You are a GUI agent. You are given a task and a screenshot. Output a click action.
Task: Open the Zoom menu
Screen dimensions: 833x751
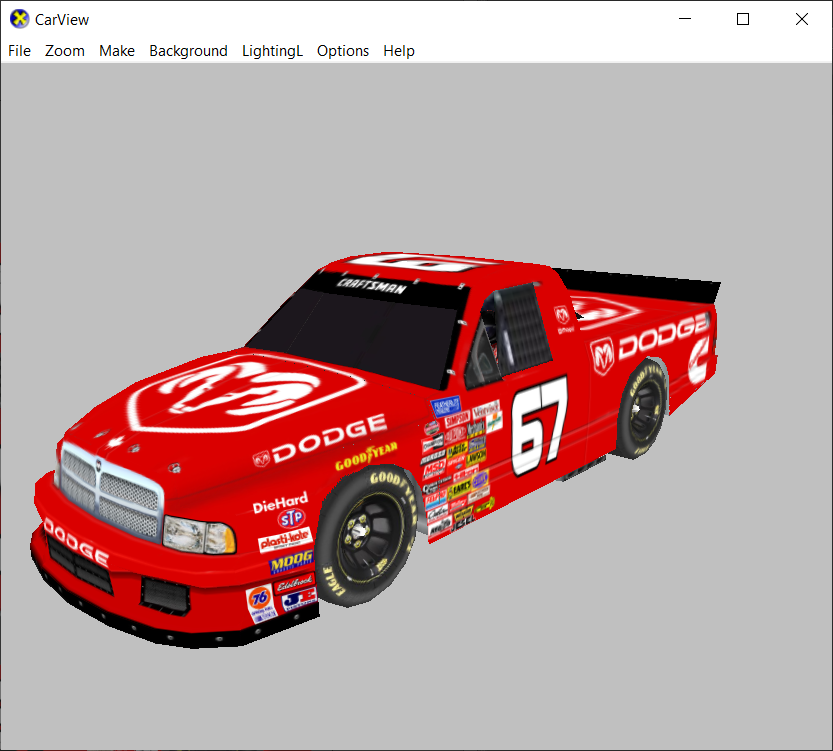[x=65, y=51]
